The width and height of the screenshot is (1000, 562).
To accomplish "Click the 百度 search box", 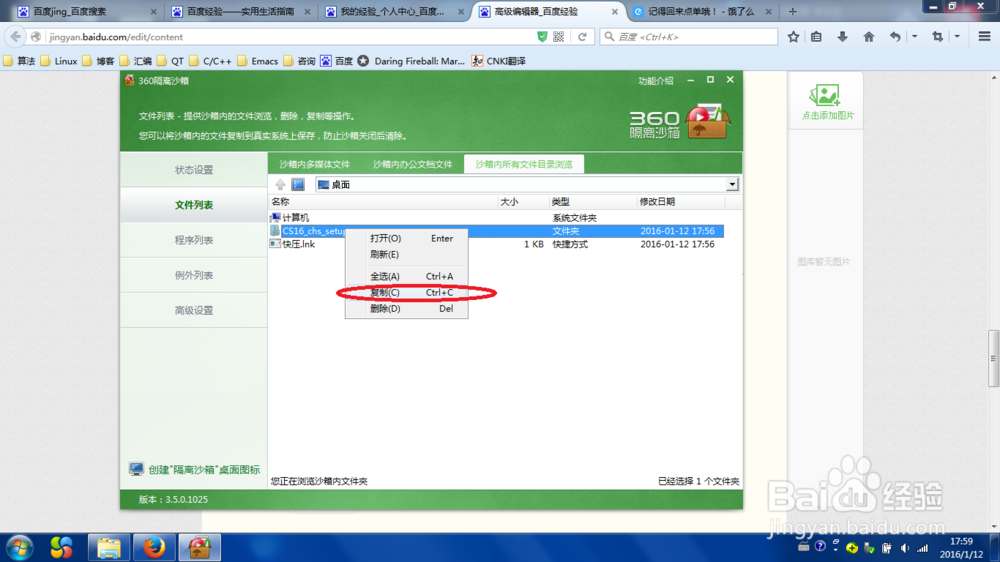I will [x=689, y=37].
